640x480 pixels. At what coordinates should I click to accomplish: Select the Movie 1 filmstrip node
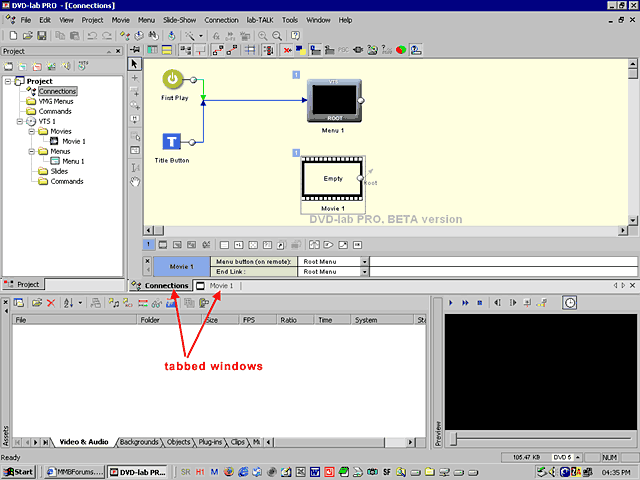point(333,179)
